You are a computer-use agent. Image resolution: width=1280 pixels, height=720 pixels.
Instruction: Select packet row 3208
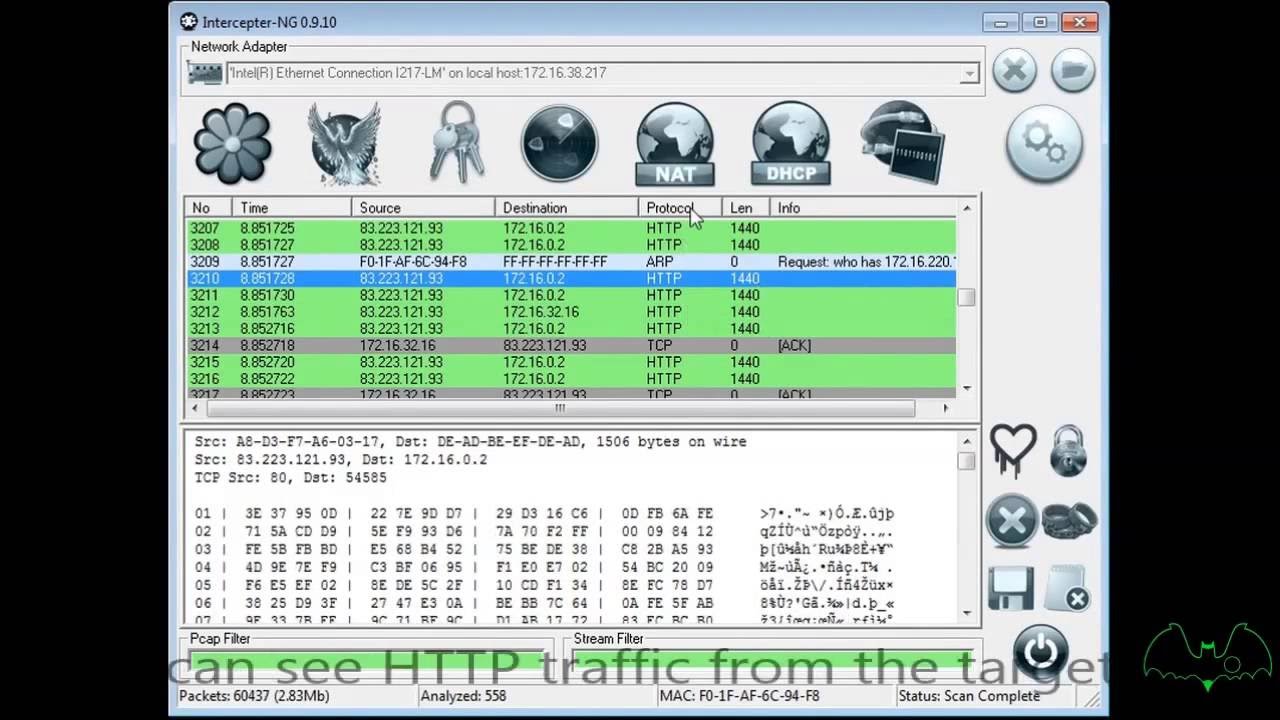click(x=571, y=245)
